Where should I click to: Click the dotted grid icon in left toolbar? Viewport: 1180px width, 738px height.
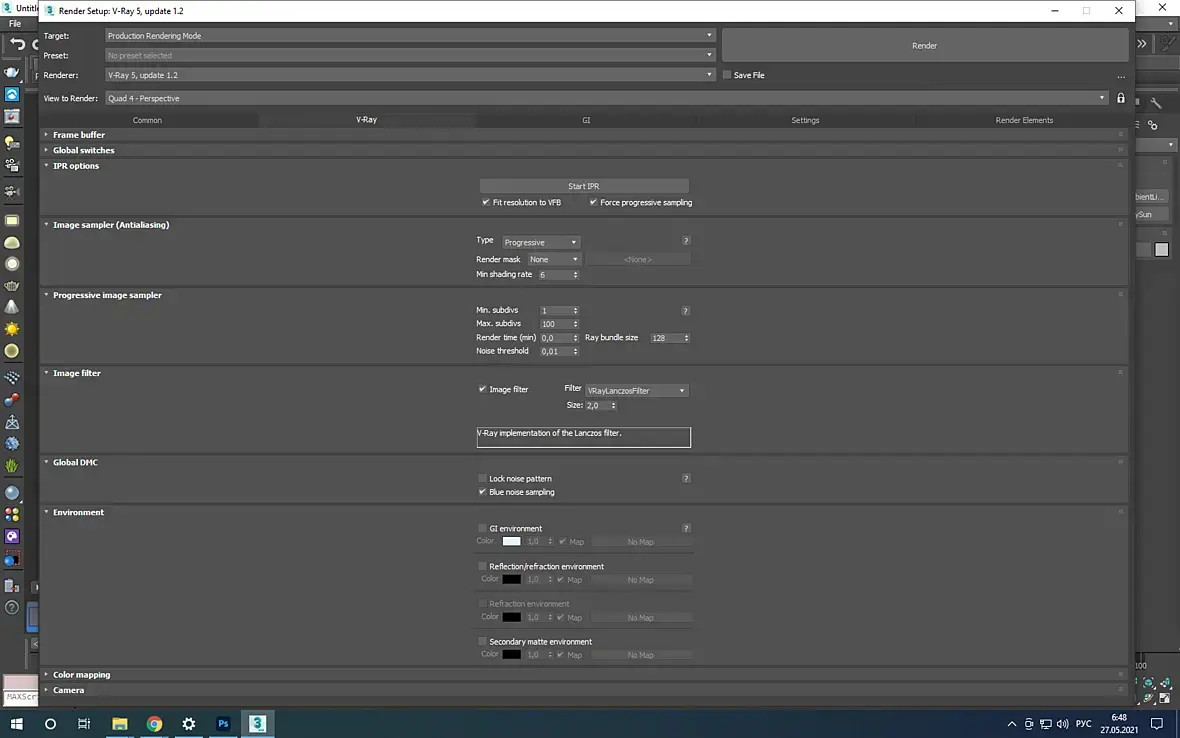12,378
